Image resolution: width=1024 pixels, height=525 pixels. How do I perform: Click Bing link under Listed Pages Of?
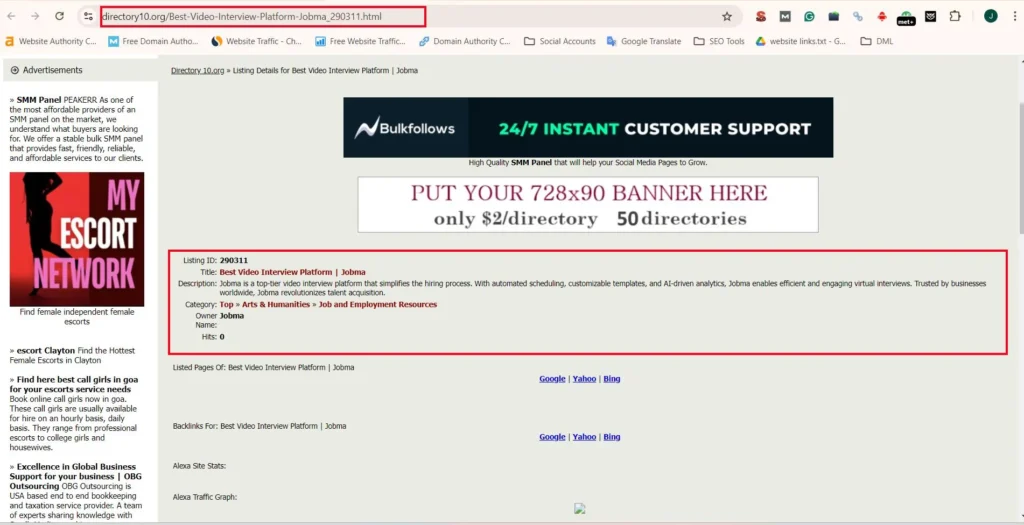click(612, 379)
